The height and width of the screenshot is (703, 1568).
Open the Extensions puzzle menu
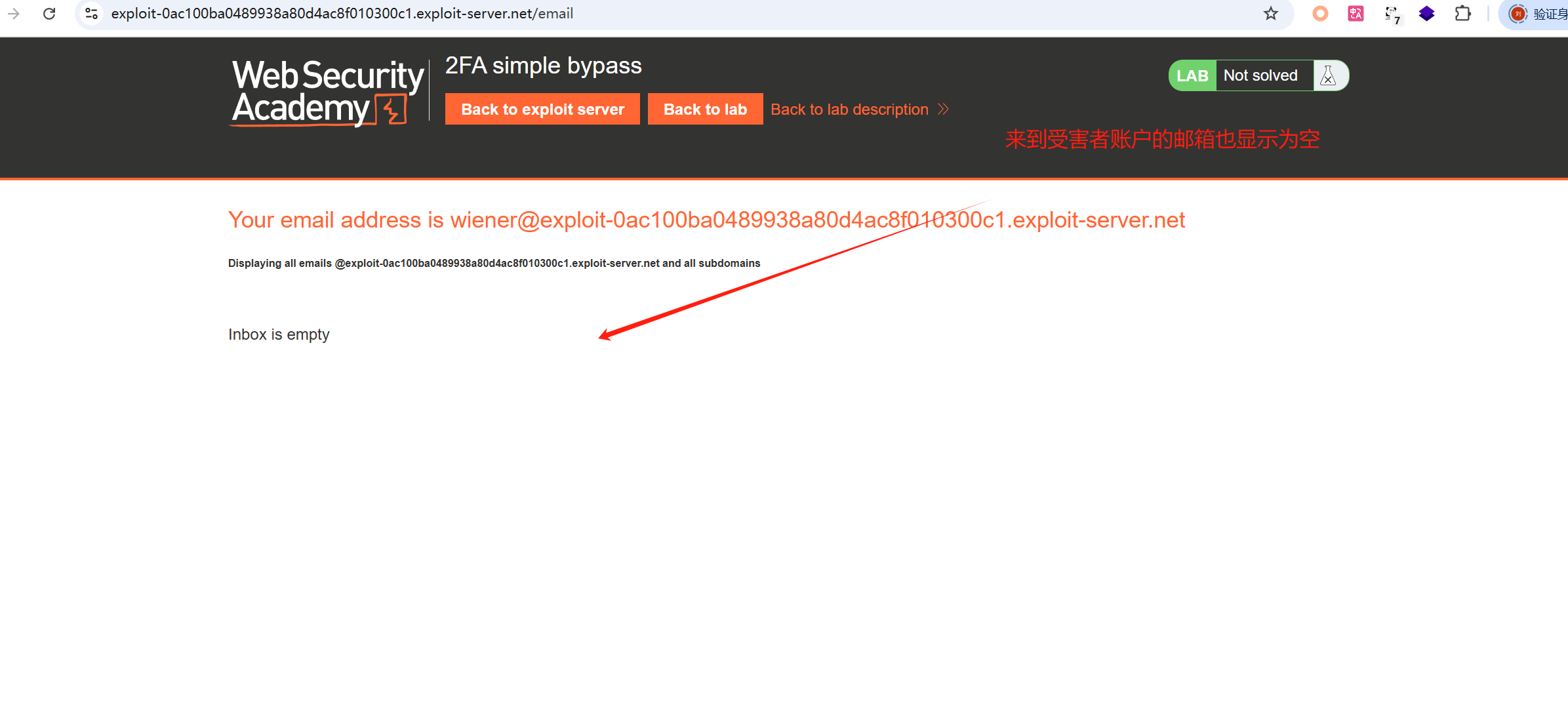[x=1462, y=14]
